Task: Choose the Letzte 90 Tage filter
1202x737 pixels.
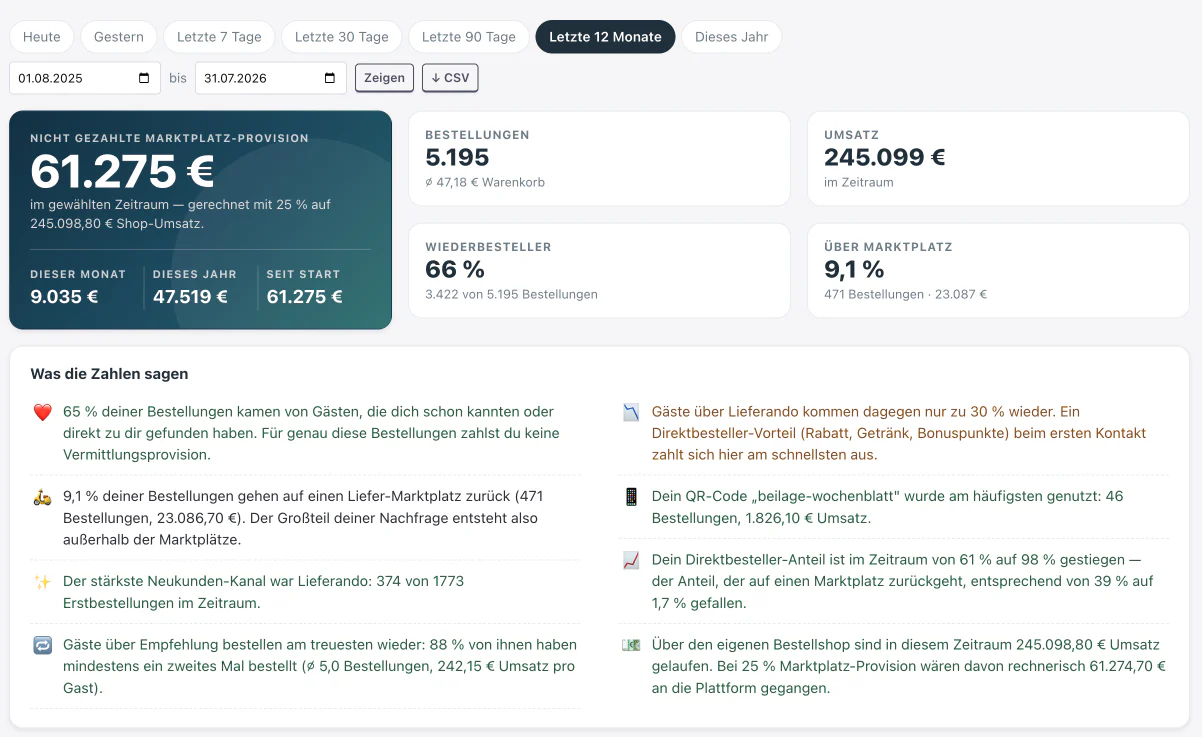Action: tap(469, 37)
